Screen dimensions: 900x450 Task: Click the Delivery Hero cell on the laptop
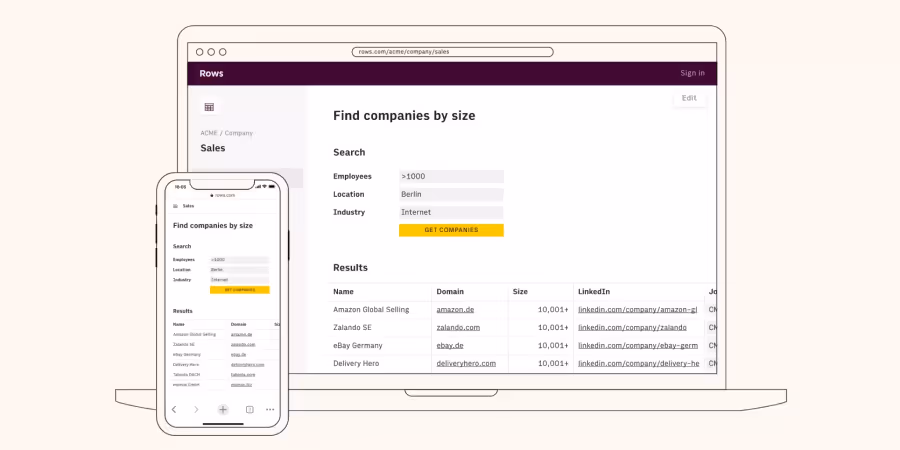[356, 363]
